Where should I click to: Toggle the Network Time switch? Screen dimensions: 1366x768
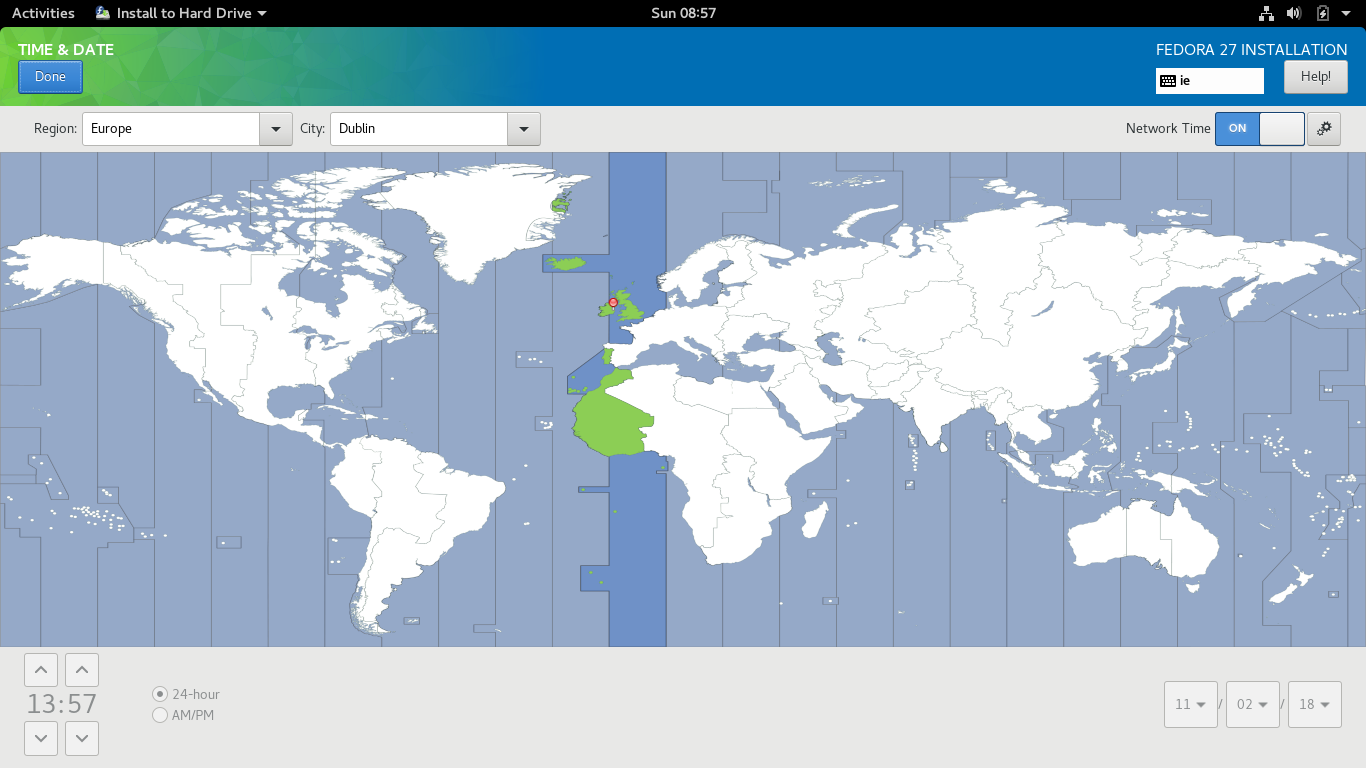pyautogui.click(x=1260, y=129)
